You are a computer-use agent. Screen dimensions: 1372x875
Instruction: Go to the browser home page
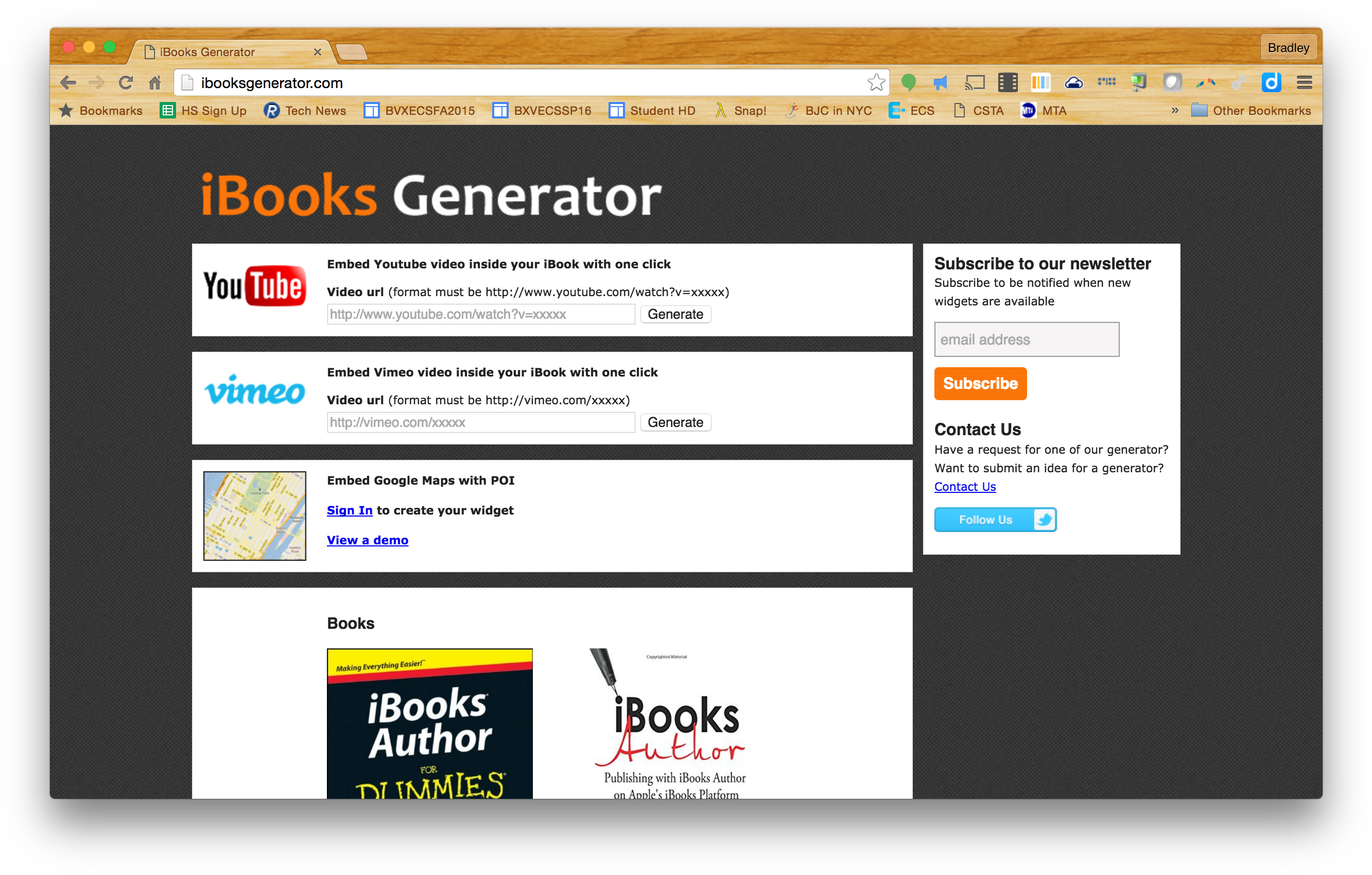coord(155,82)
